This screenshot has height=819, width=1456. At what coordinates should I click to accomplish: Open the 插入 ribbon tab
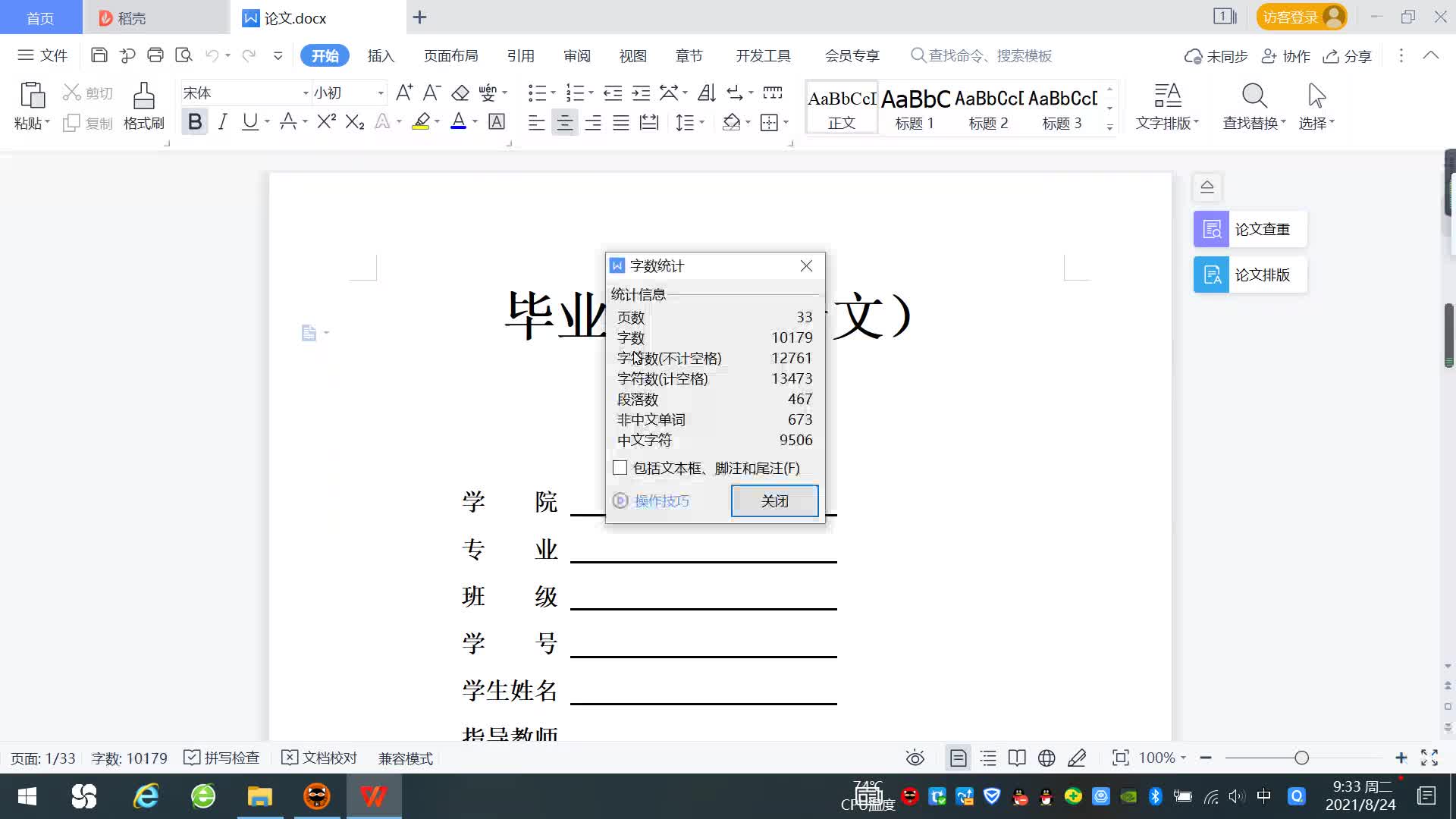(381, 55)
